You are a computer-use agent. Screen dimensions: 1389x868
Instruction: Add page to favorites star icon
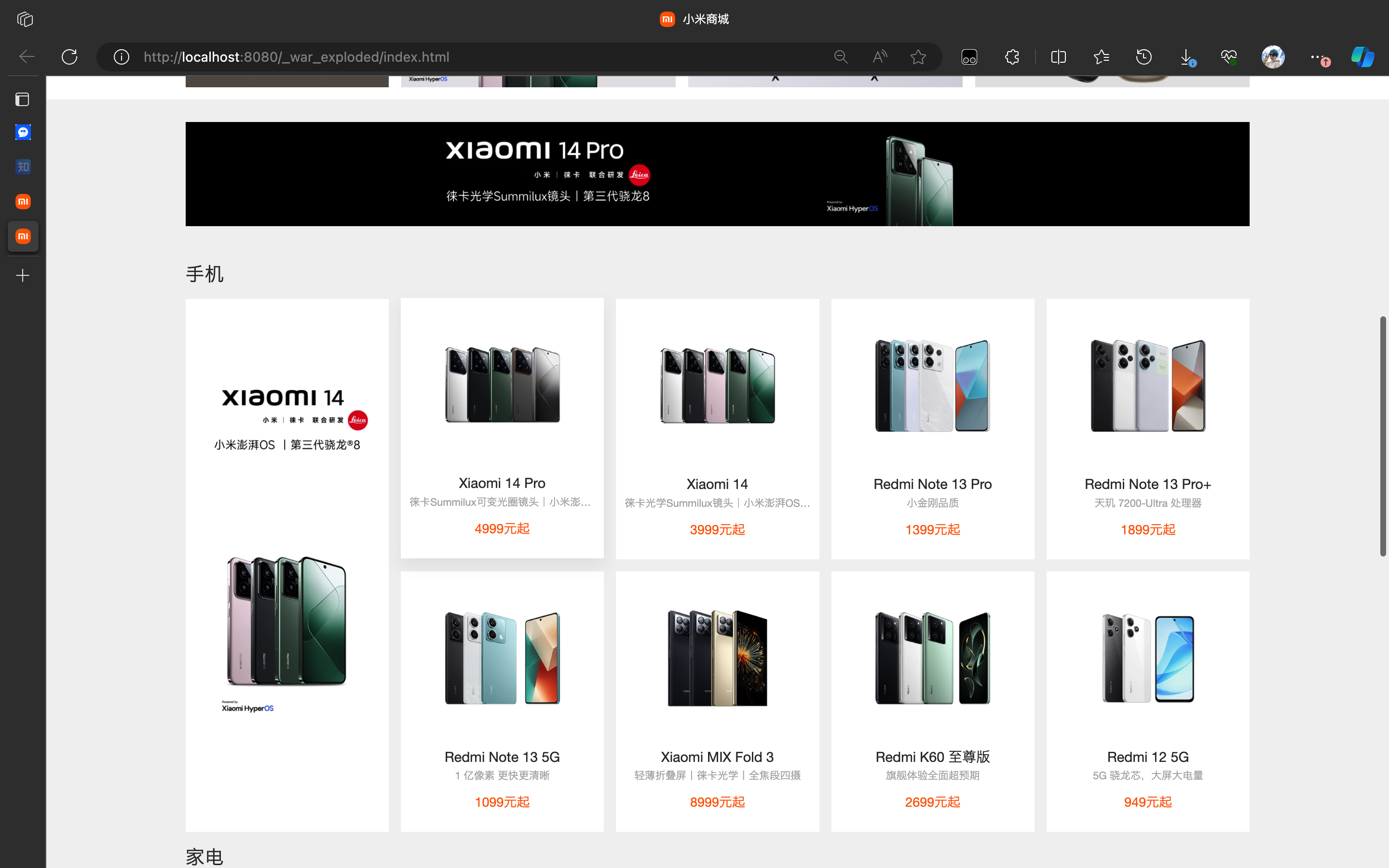click(x=918, y=57)
